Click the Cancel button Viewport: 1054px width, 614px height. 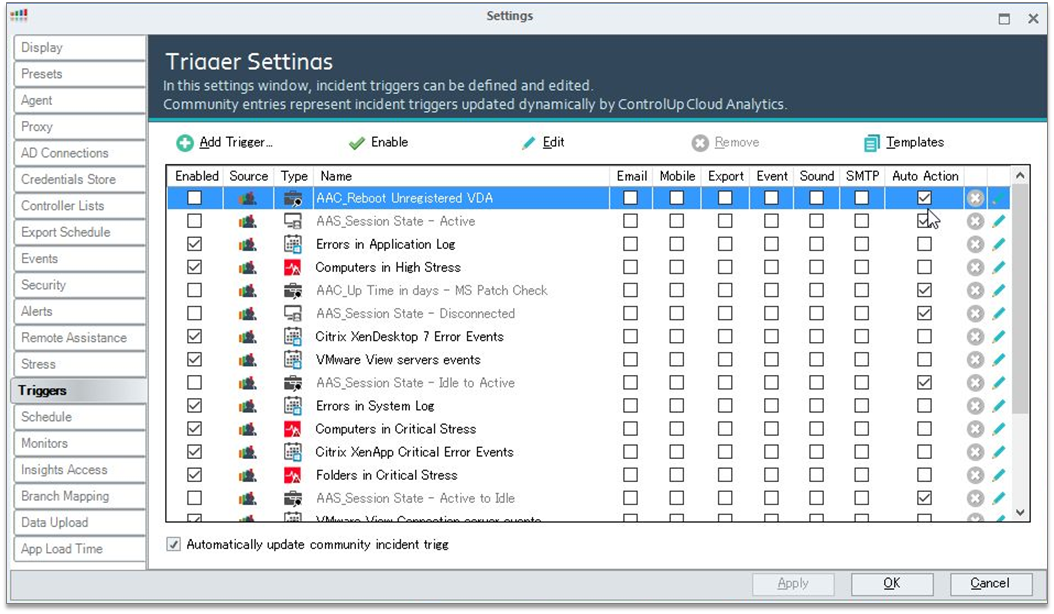(x=990, y=583)
